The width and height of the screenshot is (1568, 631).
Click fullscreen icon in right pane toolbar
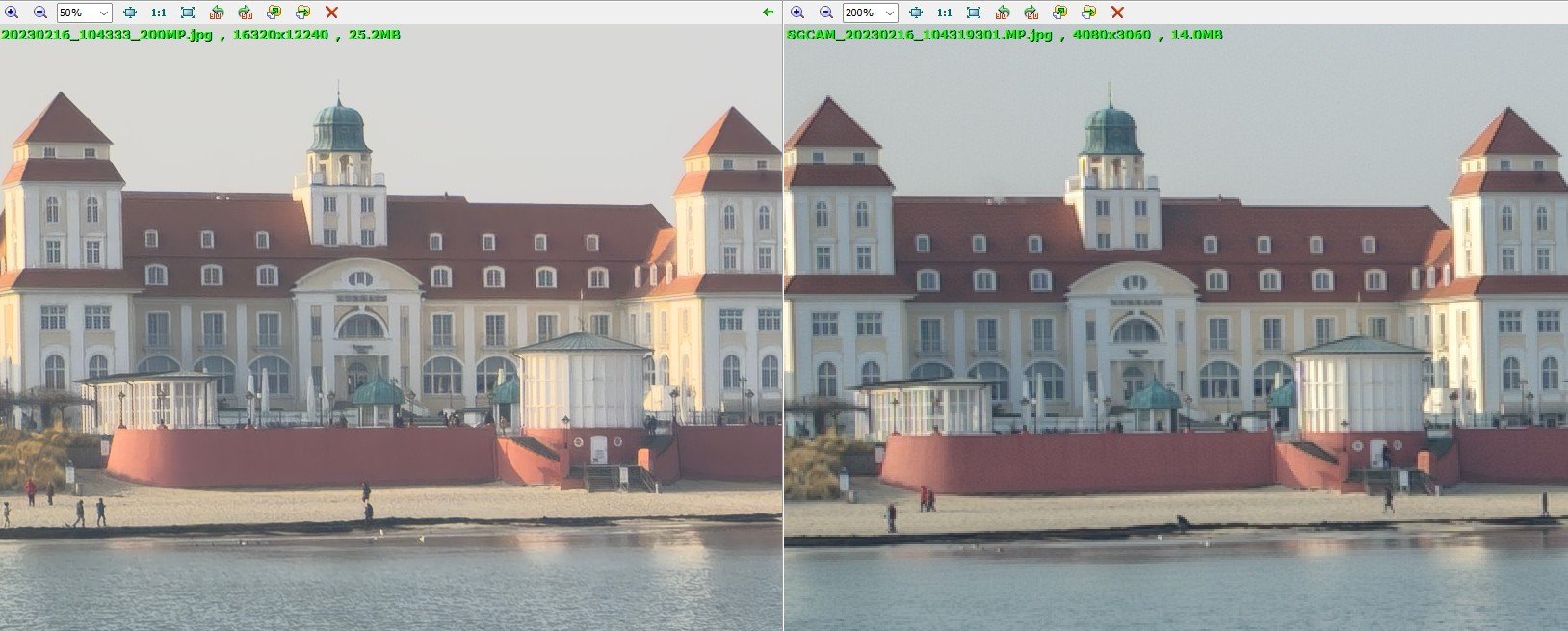[974, 13]
